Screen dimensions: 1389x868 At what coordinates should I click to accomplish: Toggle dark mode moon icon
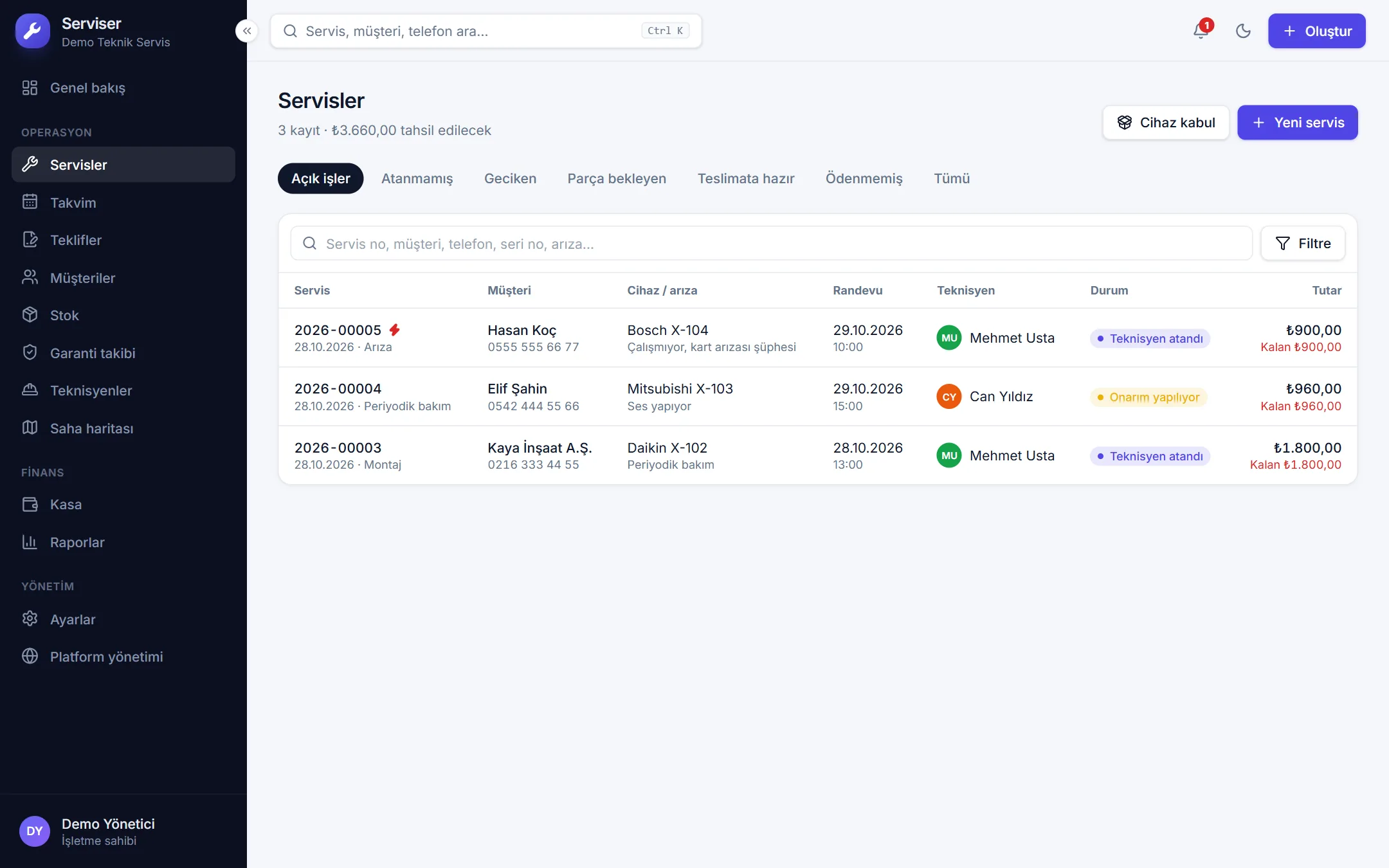click(x=1243, y=31)
